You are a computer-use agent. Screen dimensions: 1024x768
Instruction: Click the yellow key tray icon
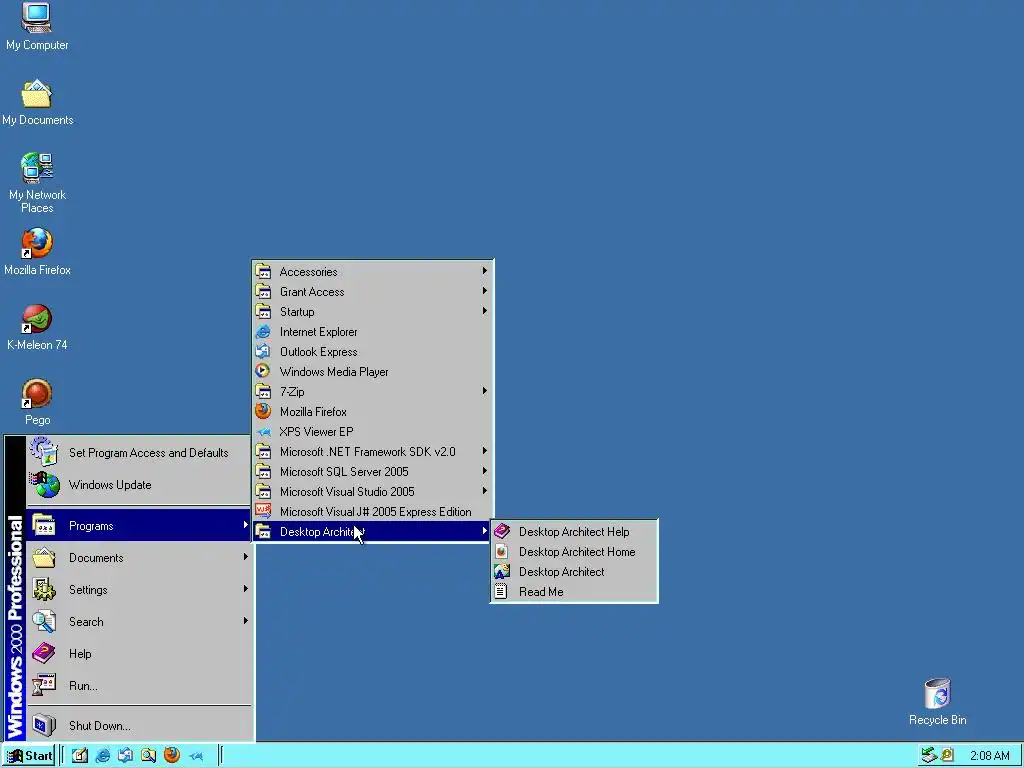coord(947,756)
